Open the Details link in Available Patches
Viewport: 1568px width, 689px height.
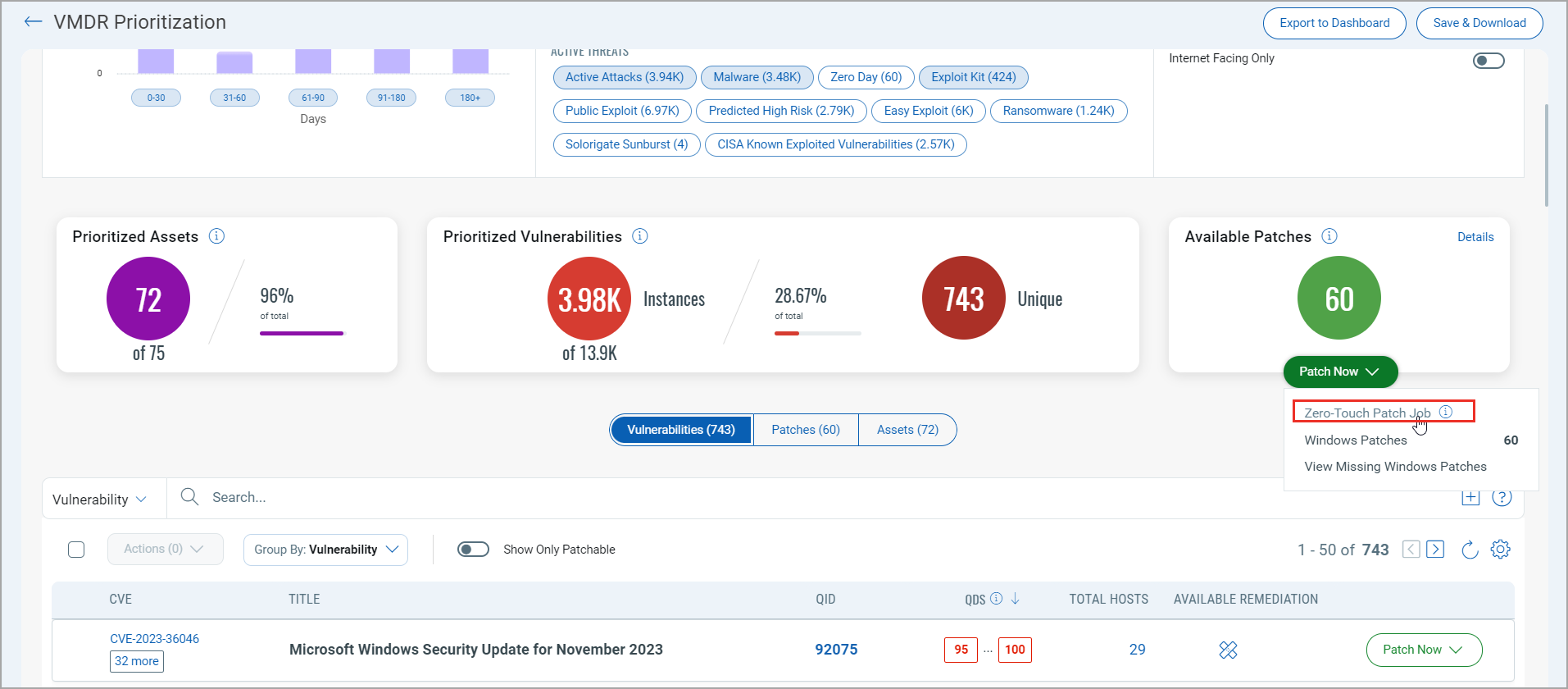[x=1475, y=237]
